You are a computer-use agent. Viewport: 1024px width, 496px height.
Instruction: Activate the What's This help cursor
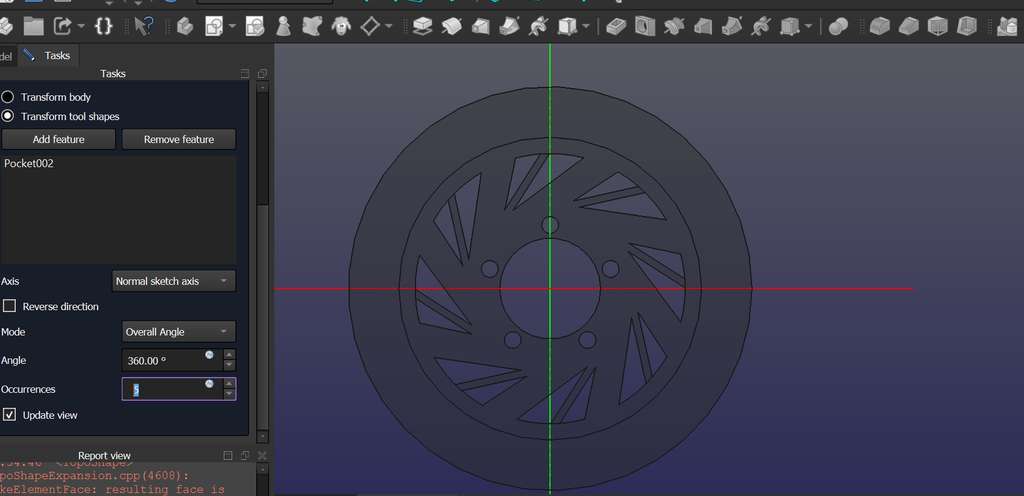[x=143, y=26]
